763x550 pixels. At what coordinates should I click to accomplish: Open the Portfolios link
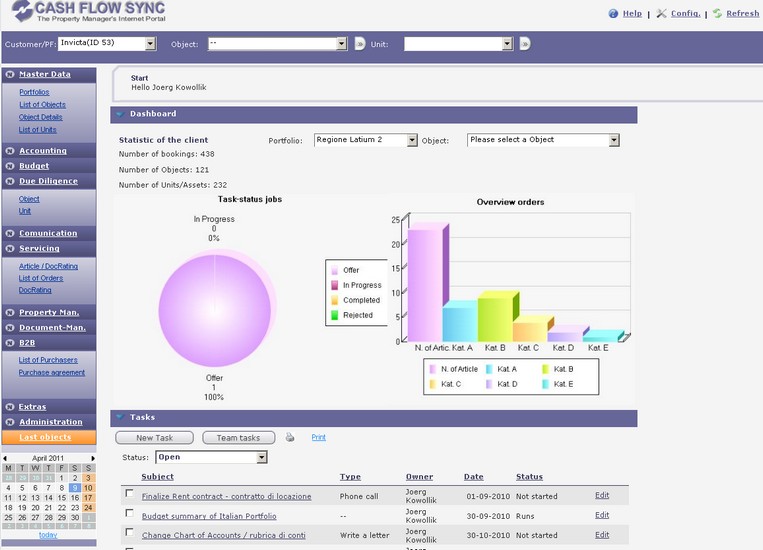point(34,92)
